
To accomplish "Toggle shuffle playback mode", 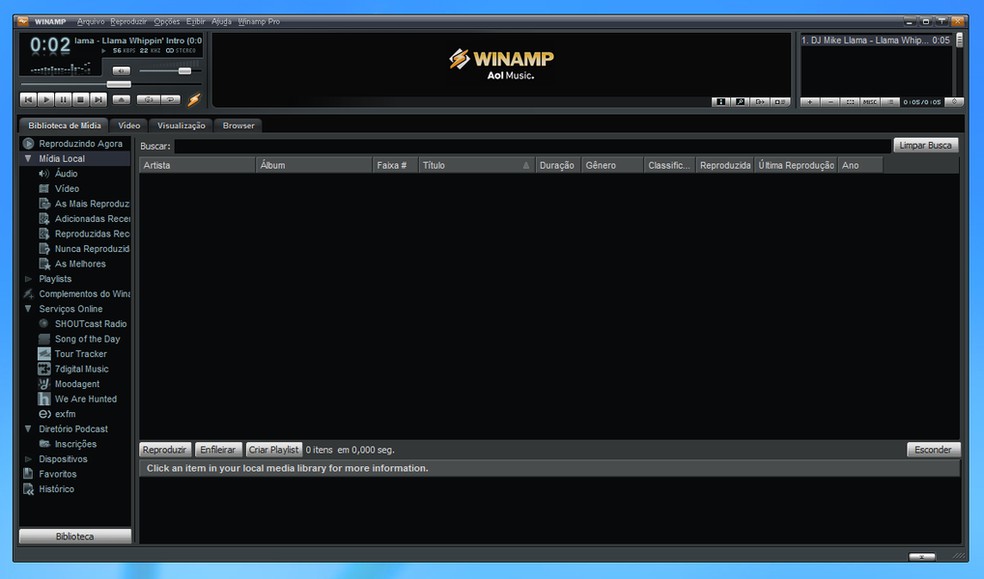I will (x=148, y=99).
